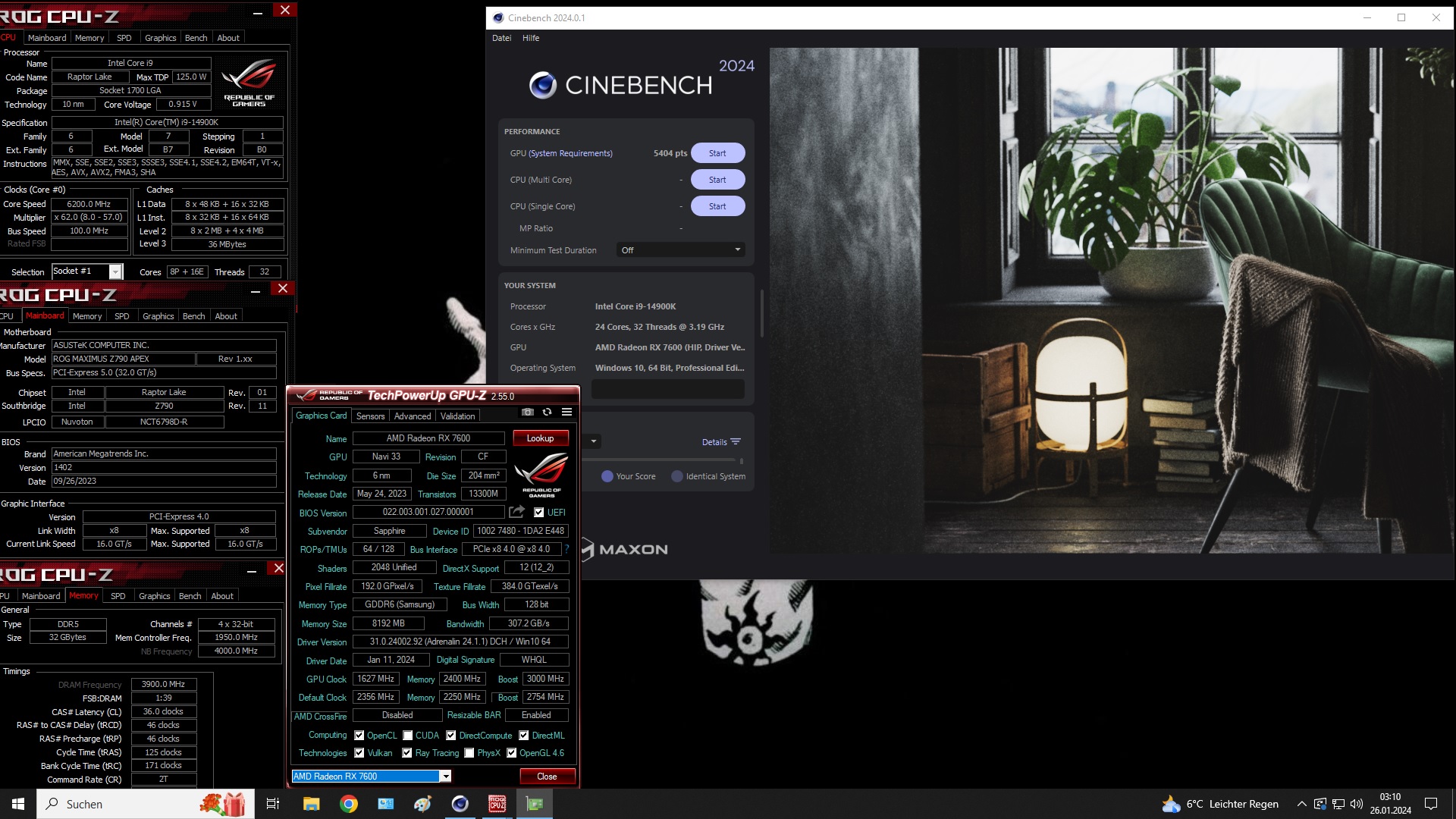The image size is (1456, 819).
Task: Launch File Explorer from taskbar
Action: pyautogui.click(x=312, y=804)
